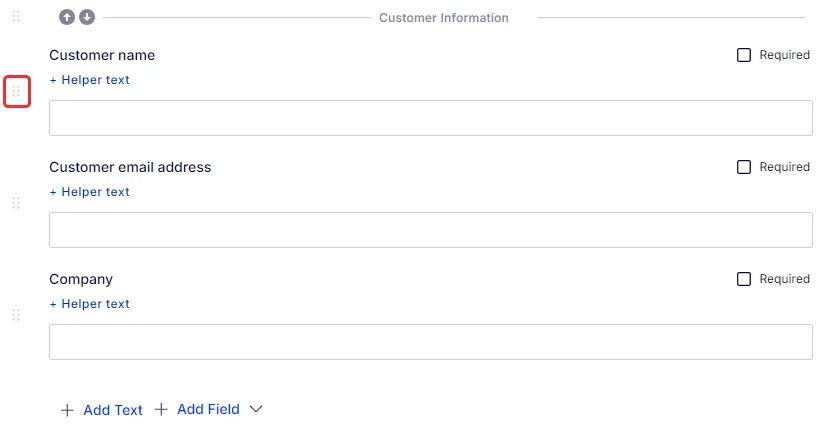
Task: Click the plus icon before Add Text
Action: 67,410
